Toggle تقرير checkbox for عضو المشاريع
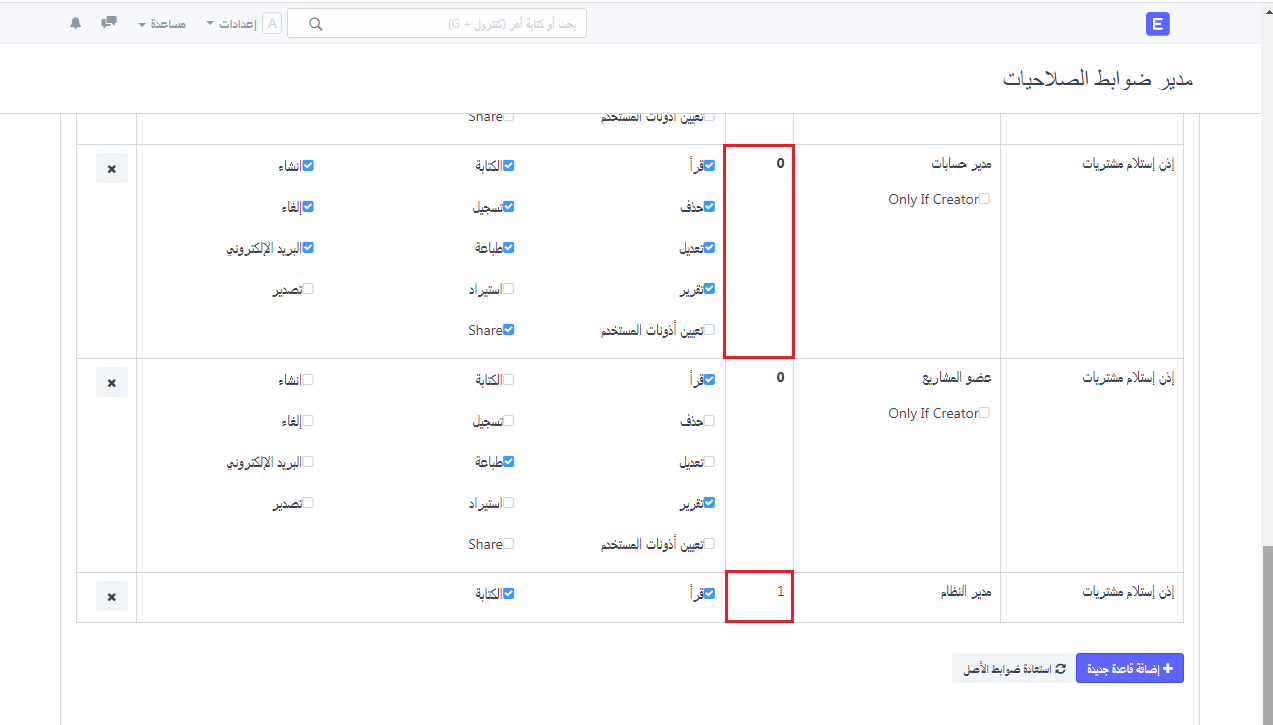1273x725 pixels. (x=709, y=503)
